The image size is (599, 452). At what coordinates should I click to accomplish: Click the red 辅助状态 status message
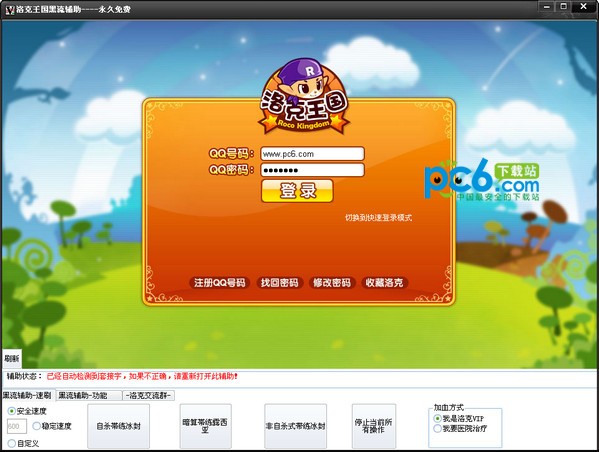coord(142,376)
